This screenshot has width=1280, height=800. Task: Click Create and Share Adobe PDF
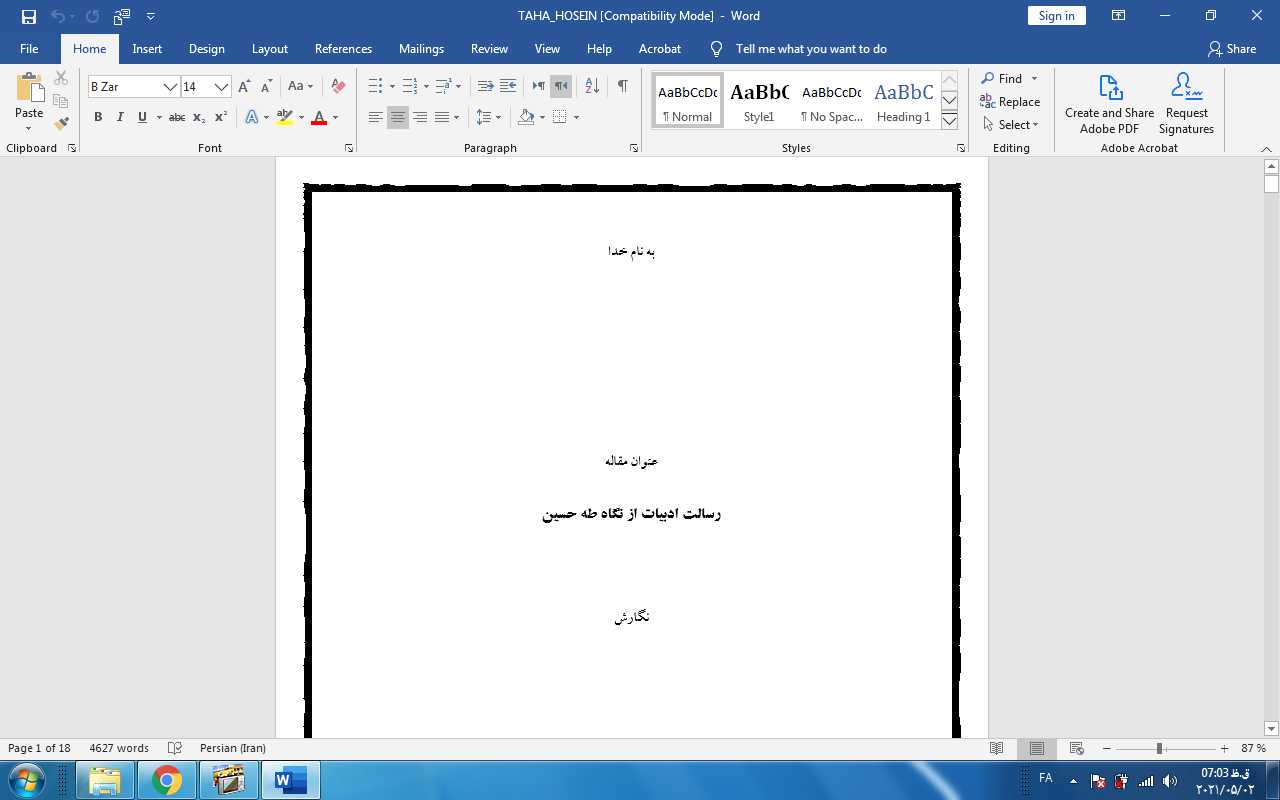pyautogui.click(x=1109, y=104)
